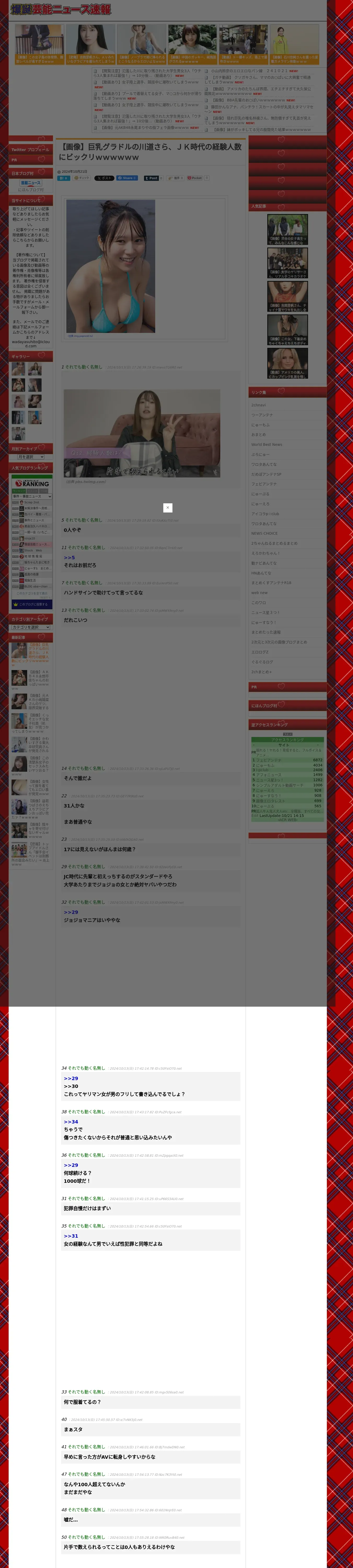Open the アイコラpc-club link
Screen dimensions: 353x1568
point(265,513)
